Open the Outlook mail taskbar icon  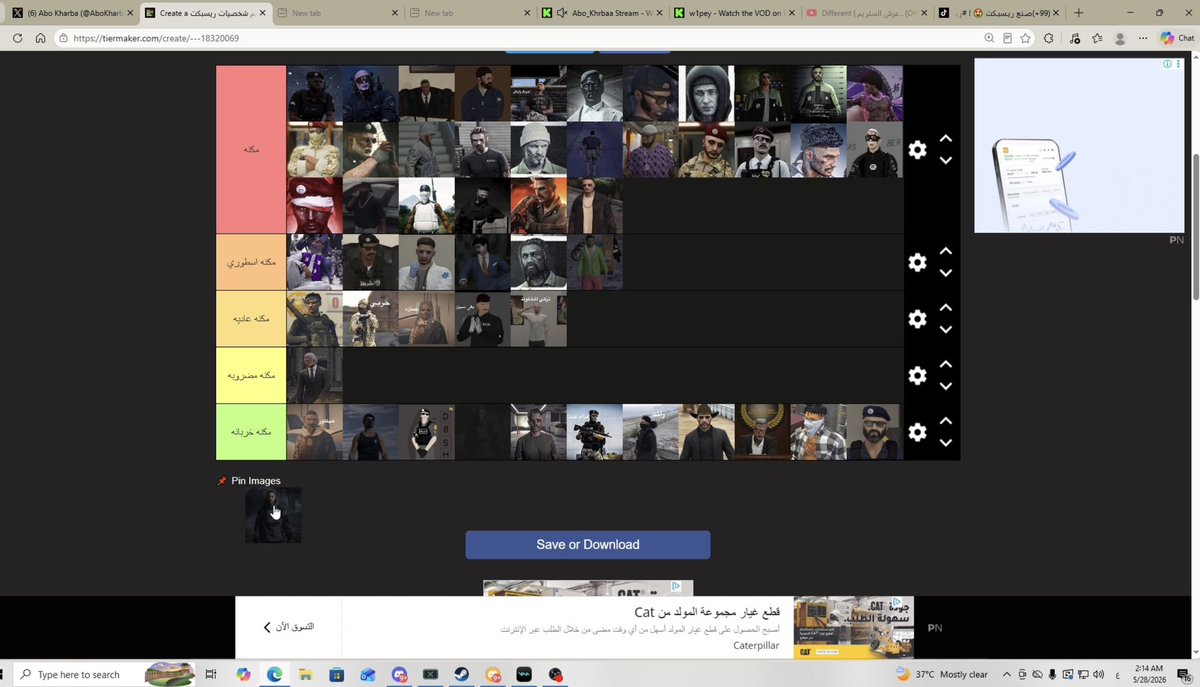(367, 675)
